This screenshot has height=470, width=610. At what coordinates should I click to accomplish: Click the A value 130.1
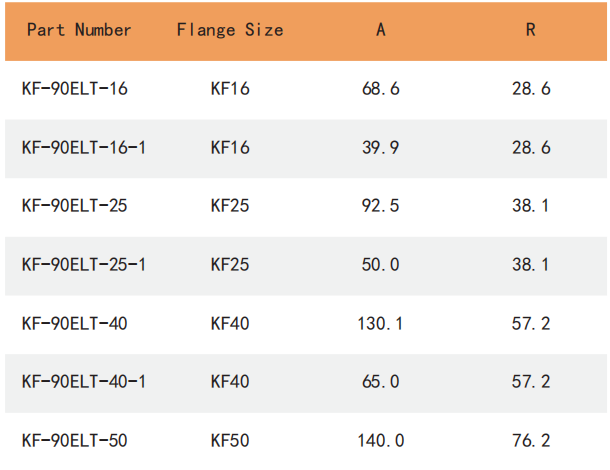381,324
